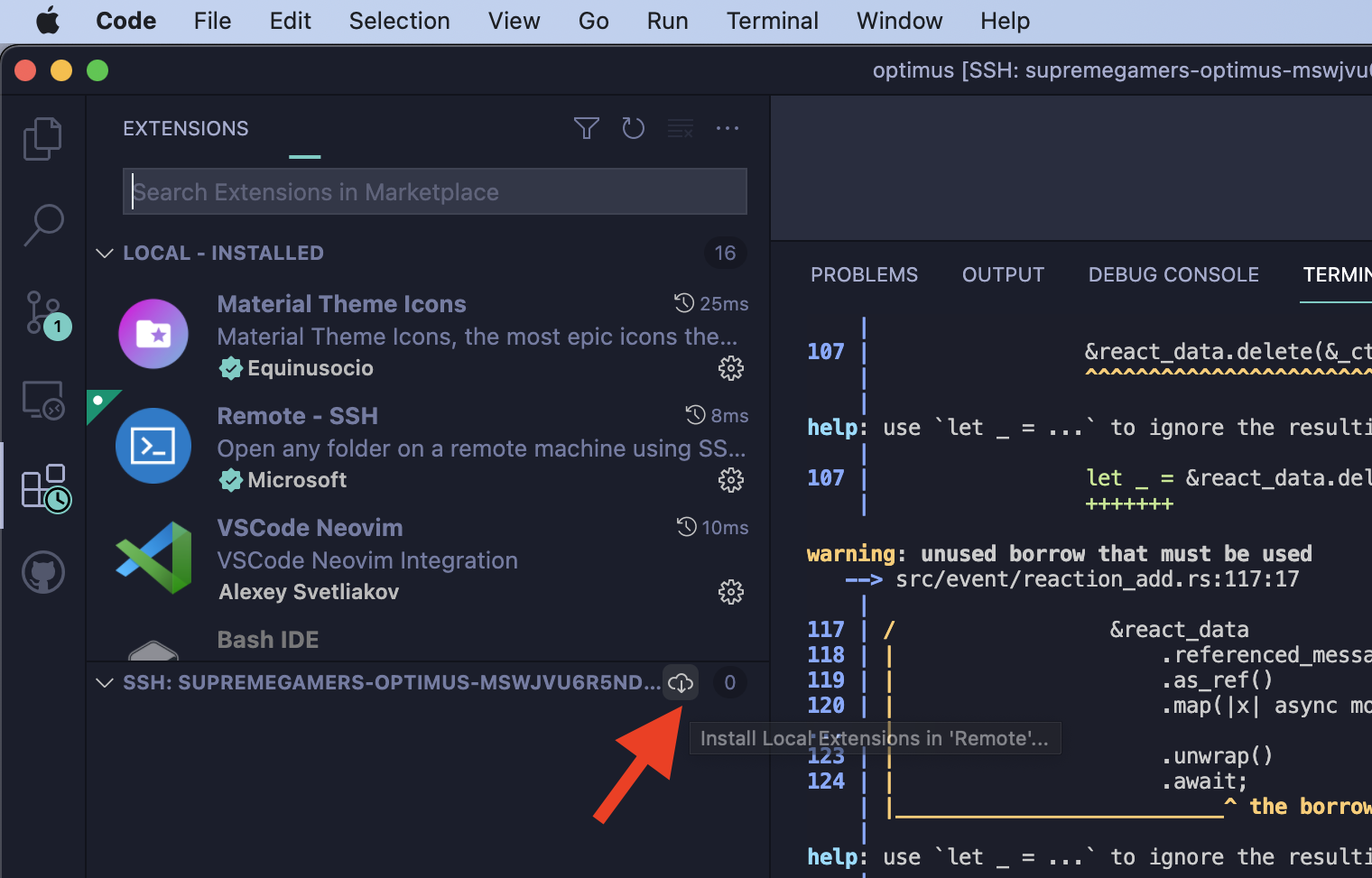Click VSCode Neovim extension logo
Viewport: 1372px width, 878px height.
click(x=153, y=558)
